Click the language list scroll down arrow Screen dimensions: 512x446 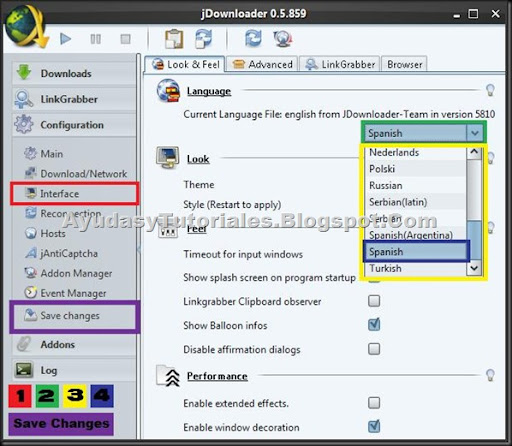pos(474,268)
